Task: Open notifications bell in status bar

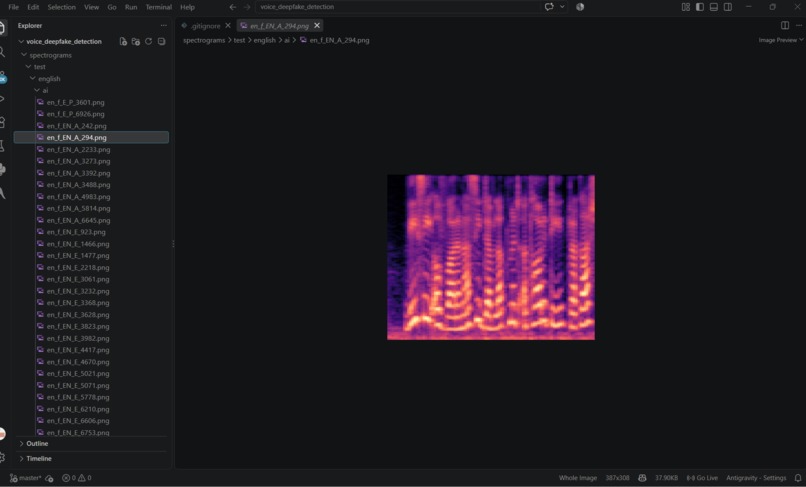Action: [798, 478]
